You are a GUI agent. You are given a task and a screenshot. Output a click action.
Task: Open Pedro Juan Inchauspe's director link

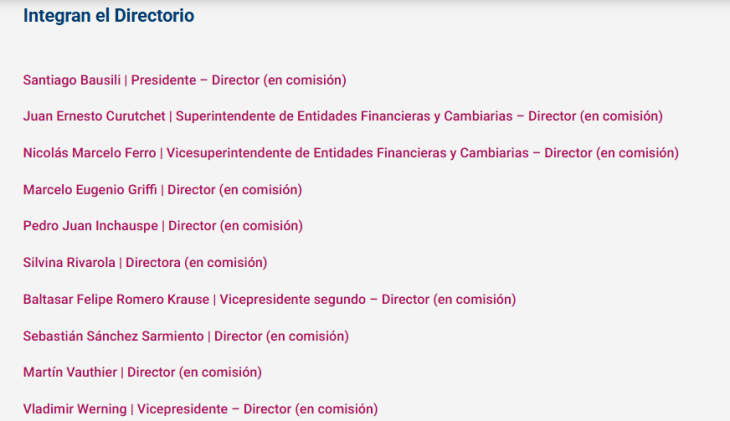[x=163, y=226]
